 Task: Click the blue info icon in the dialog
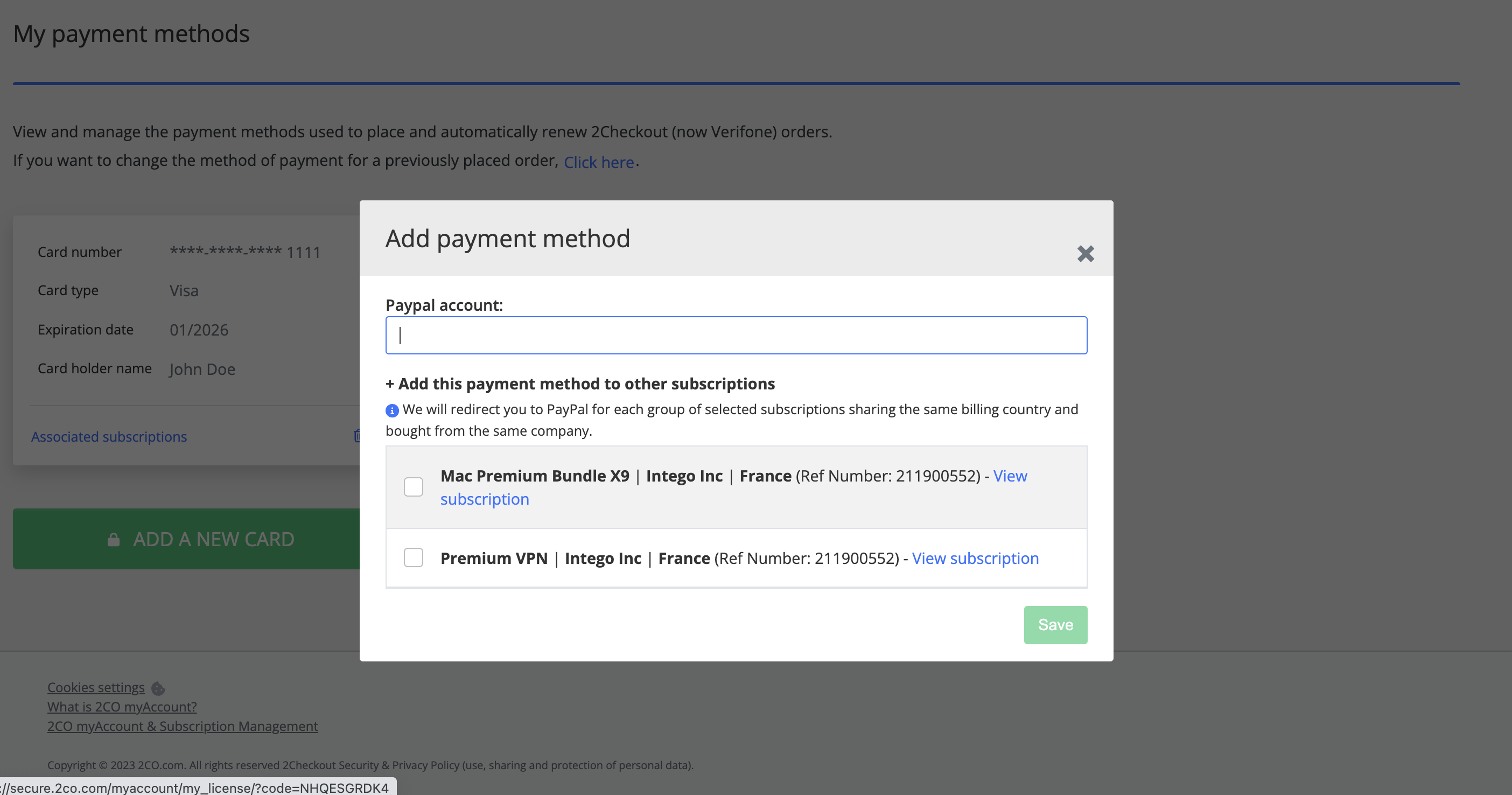pos(392,410)
